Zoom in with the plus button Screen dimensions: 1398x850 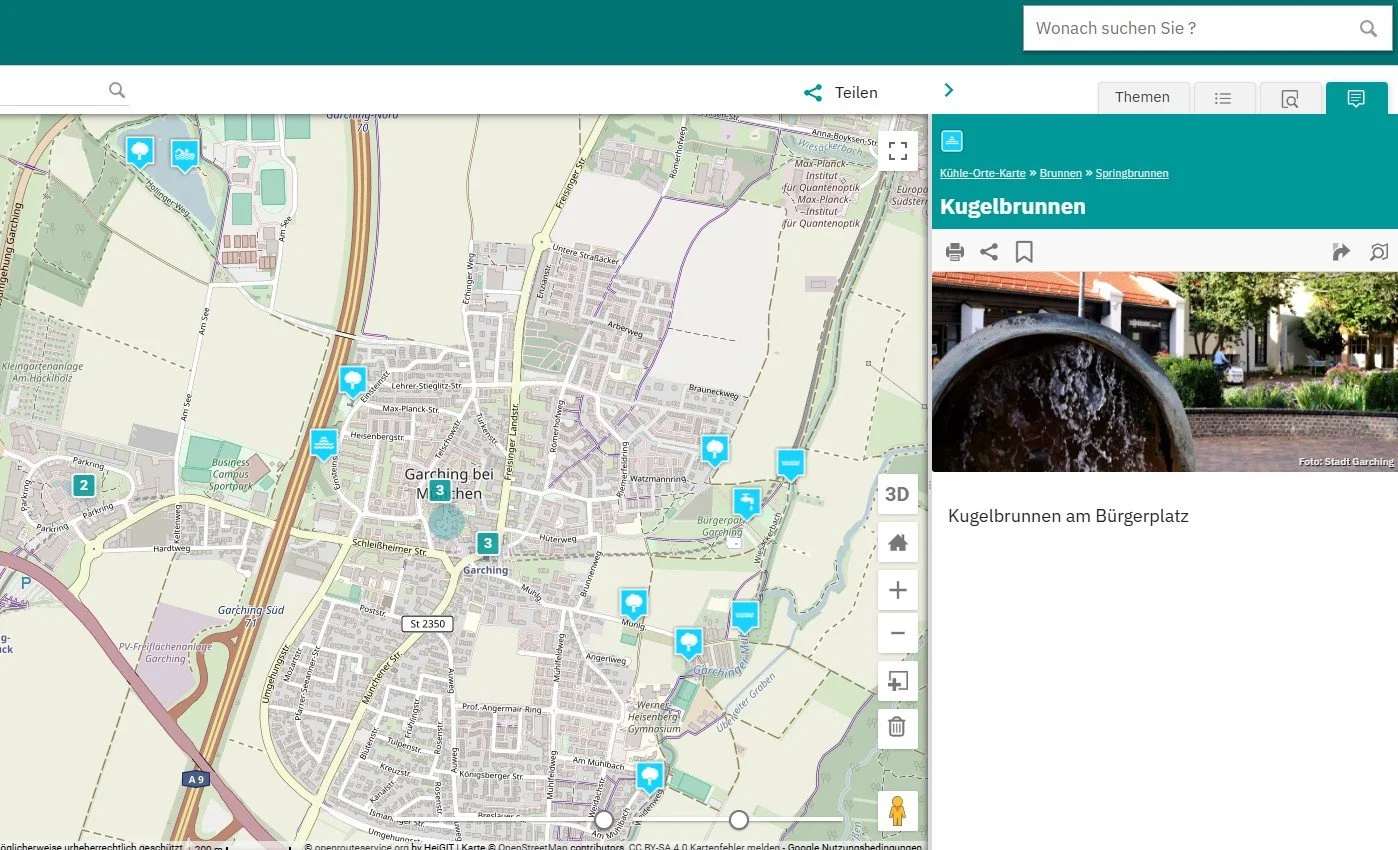click(x=898, y=590)
